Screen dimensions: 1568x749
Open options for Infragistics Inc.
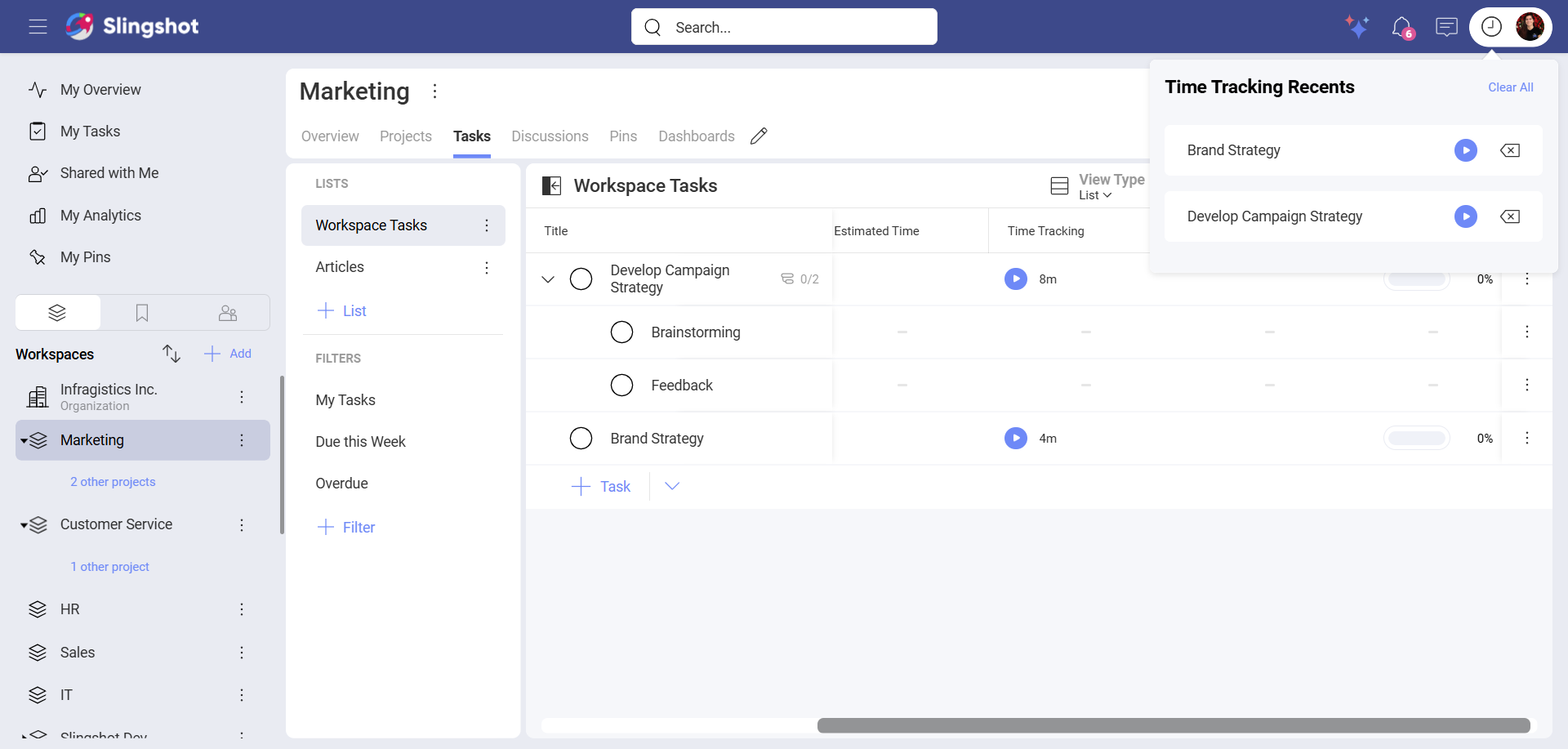pyautogui.click(x=242, y=397)
